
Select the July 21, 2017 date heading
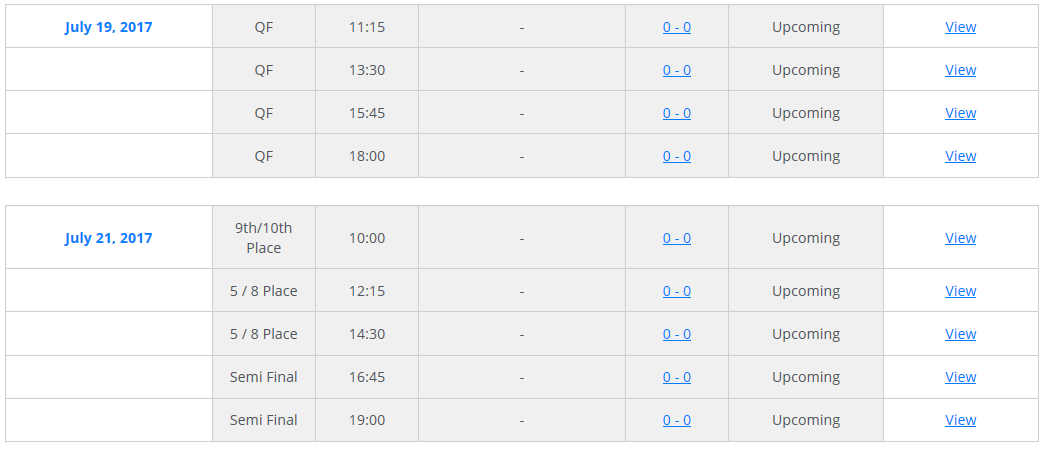(x=109, y=238)
